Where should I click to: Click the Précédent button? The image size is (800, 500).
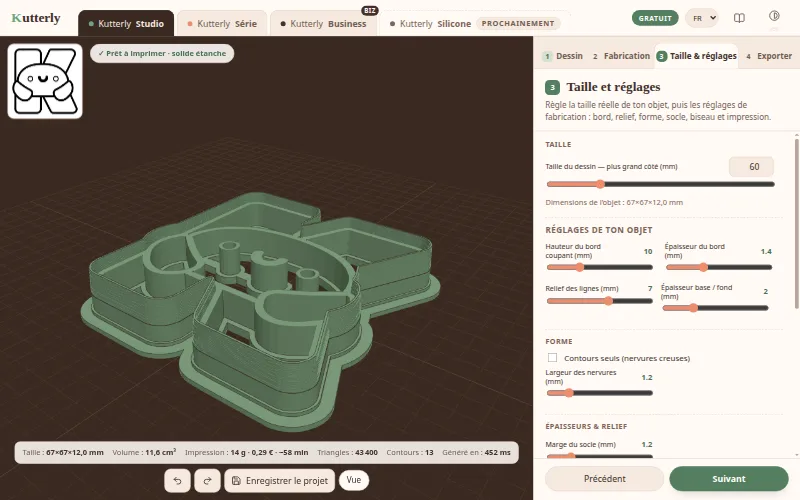604,479
